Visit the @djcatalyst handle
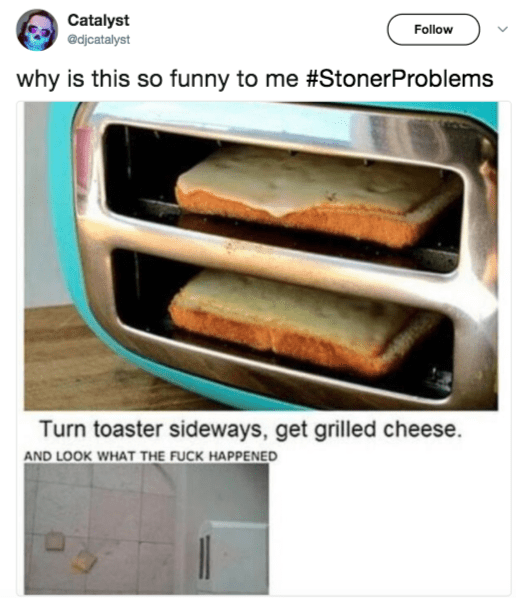The height and width of the screenshot is (598, 516). [x=99, y=40]
